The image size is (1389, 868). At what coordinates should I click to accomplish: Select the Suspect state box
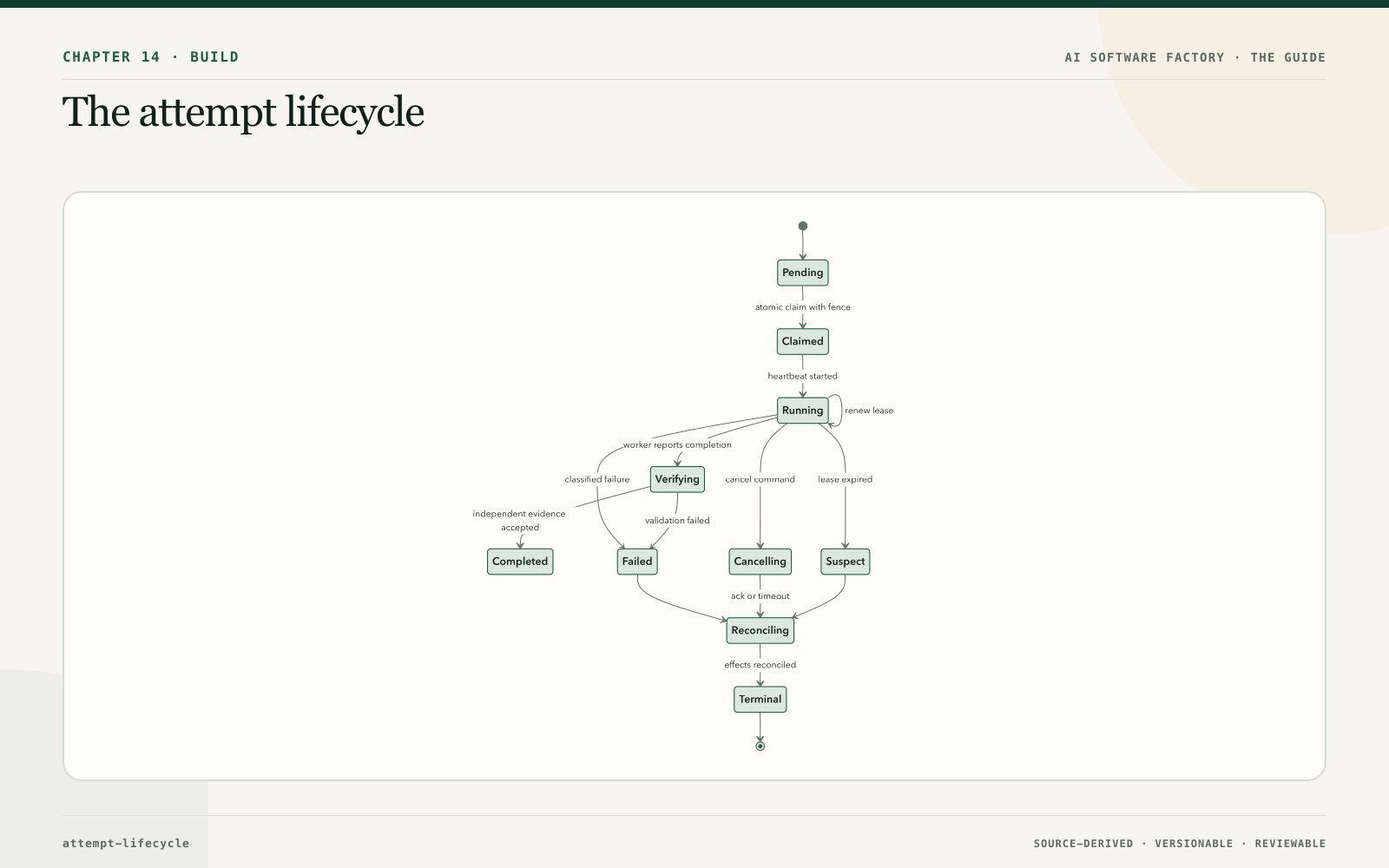click(x=846, y=562)
